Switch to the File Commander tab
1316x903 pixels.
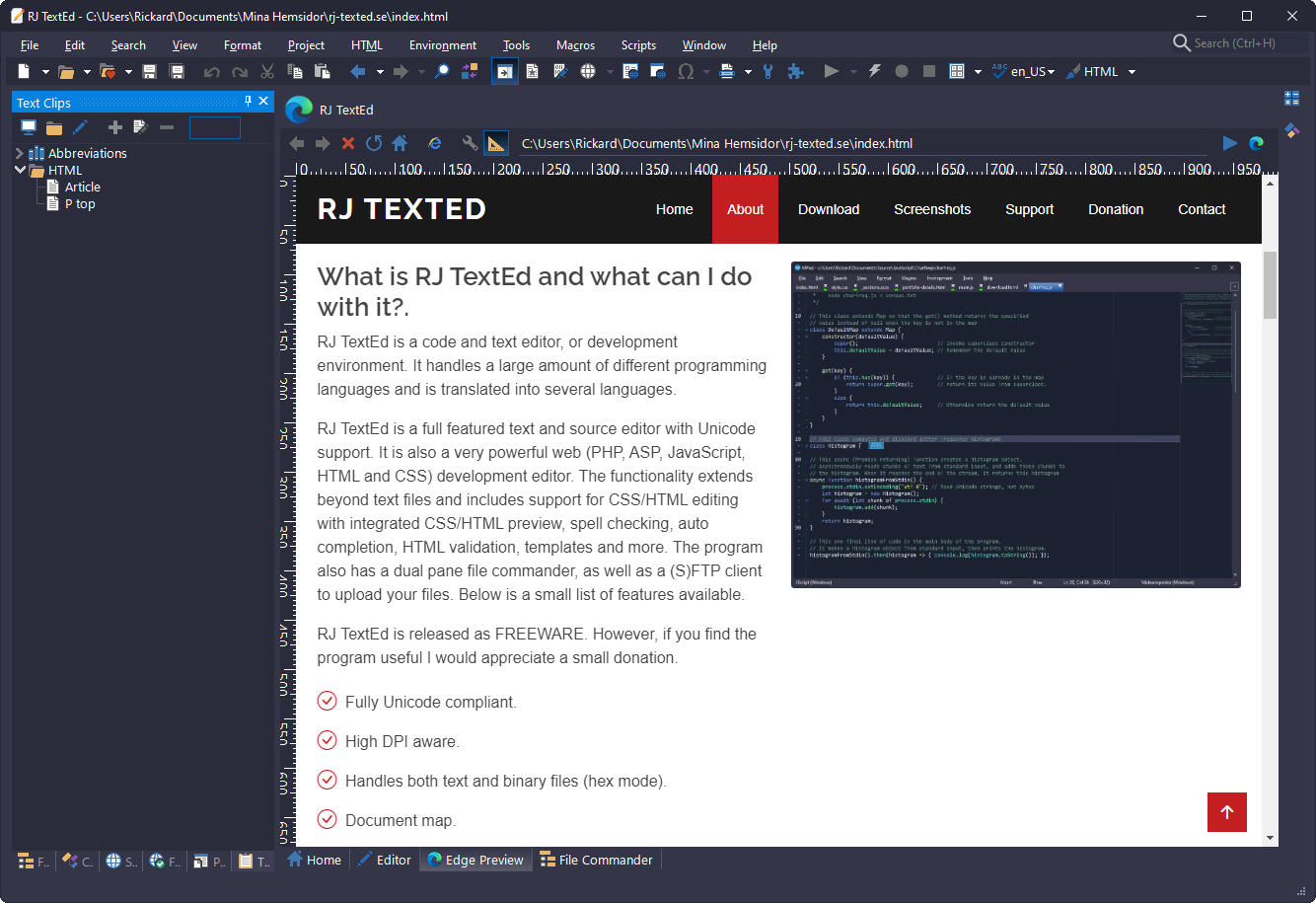tap(596, 861)
